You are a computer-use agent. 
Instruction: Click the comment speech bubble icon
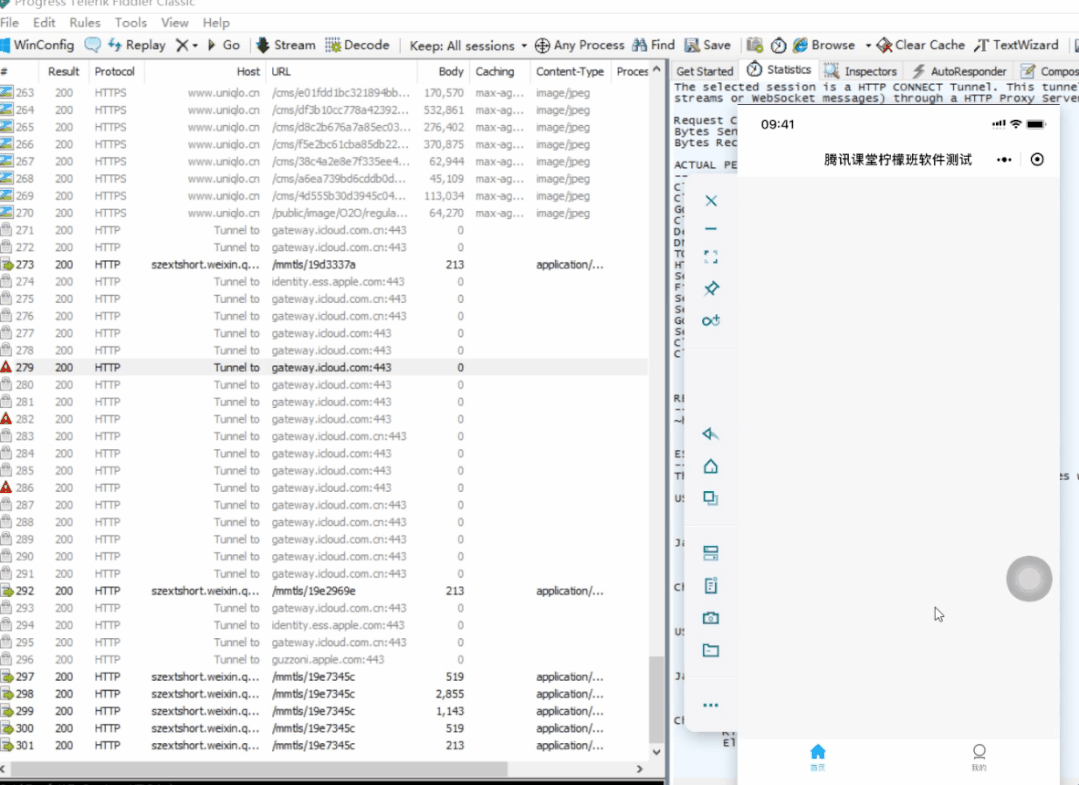92,45
